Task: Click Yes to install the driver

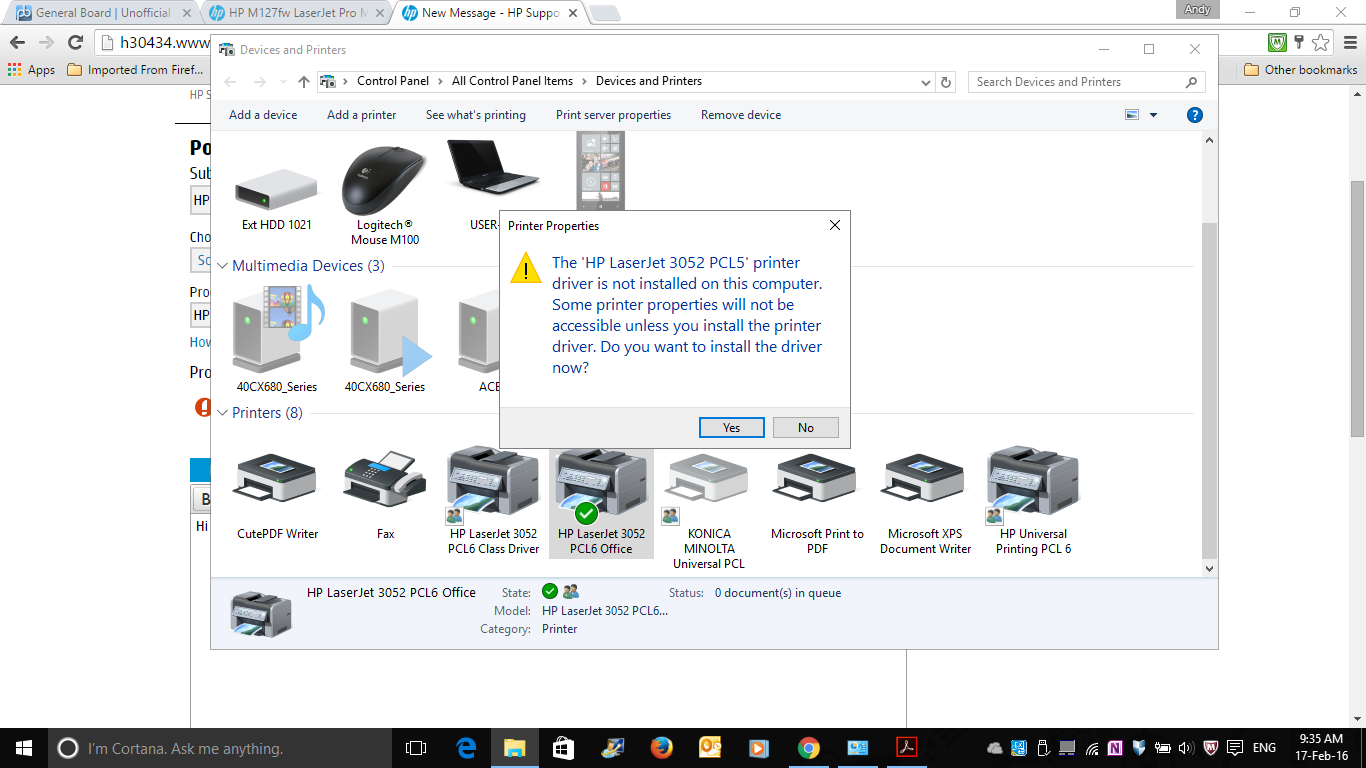Action: point(731,428)
